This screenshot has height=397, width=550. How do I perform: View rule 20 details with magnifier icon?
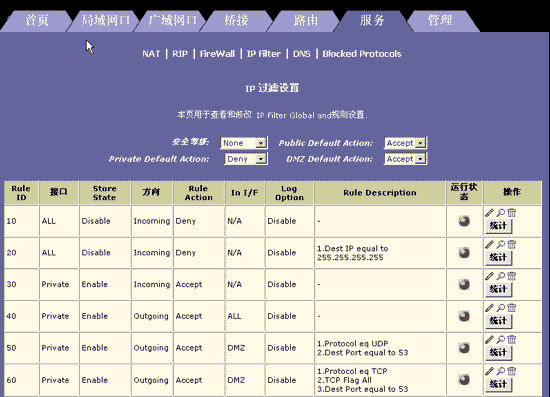click(x=501, y=244)
